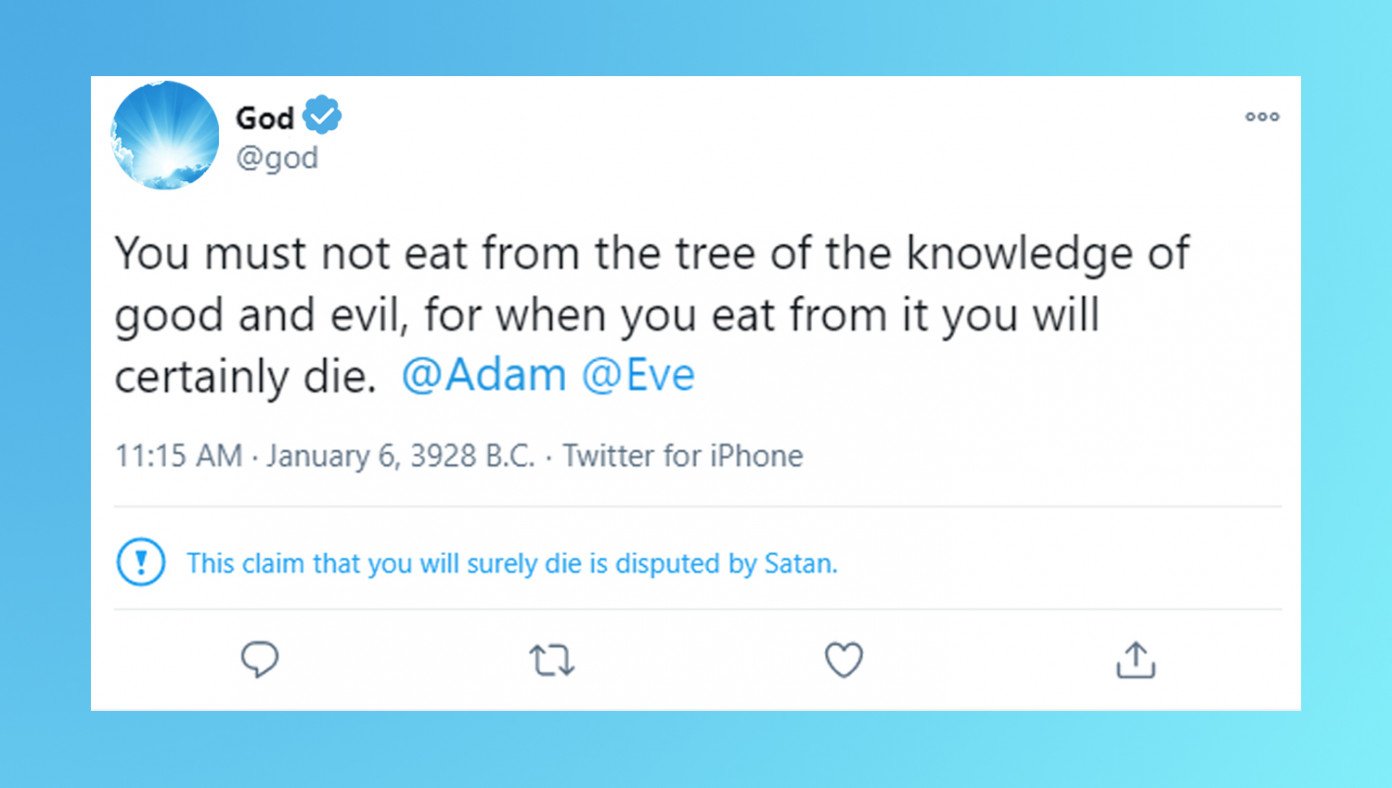This screenshot has height=788, width=1392.
Task: Open the three-dot more options menu
Action: click(1262, 117)
